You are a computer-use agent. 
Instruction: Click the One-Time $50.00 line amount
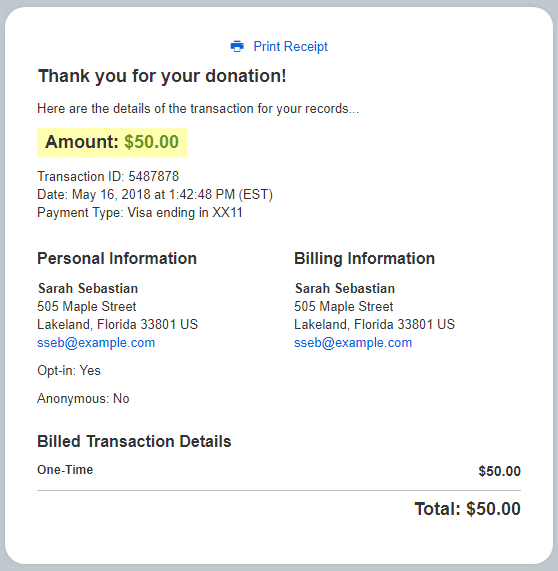[500, 471]
